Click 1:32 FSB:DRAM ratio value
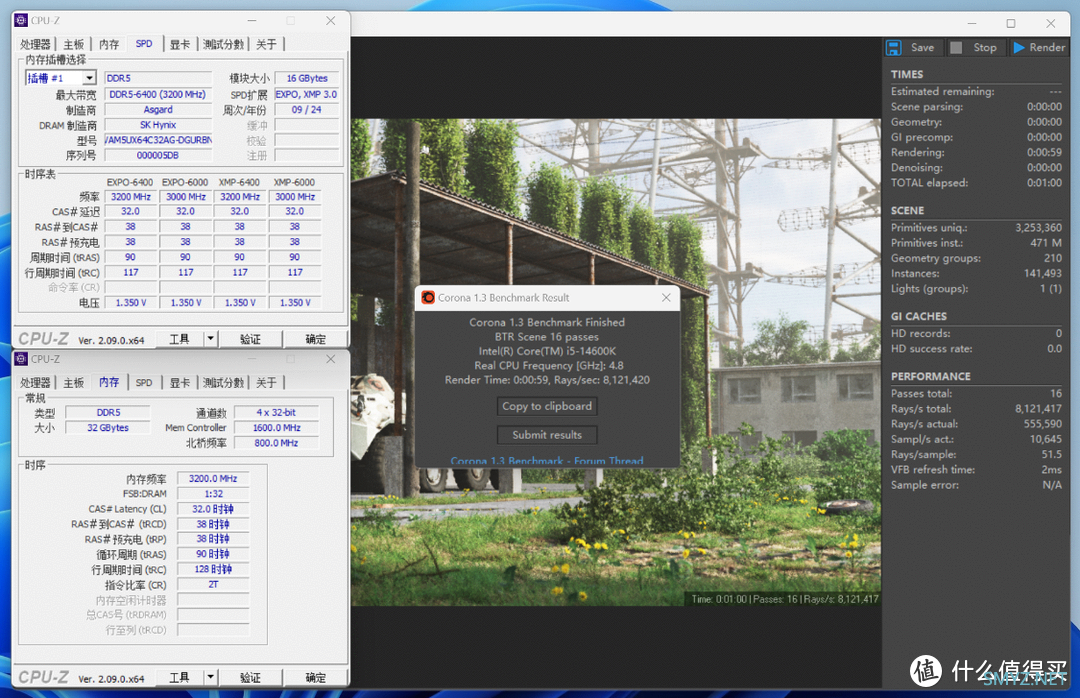Viewport: 1080px width, 698px height. 214,493
